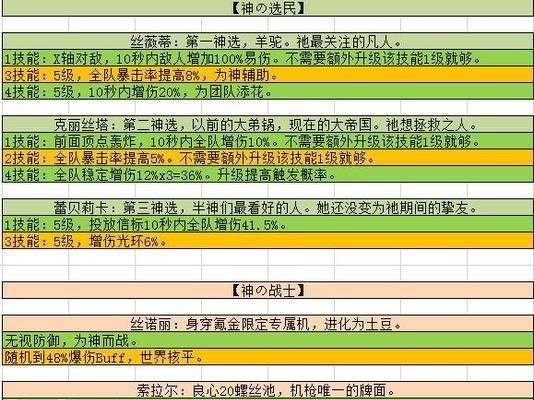Select blank row above 丝诺丽 title
This screenshot has height=400, width=534.
point(268,307)
